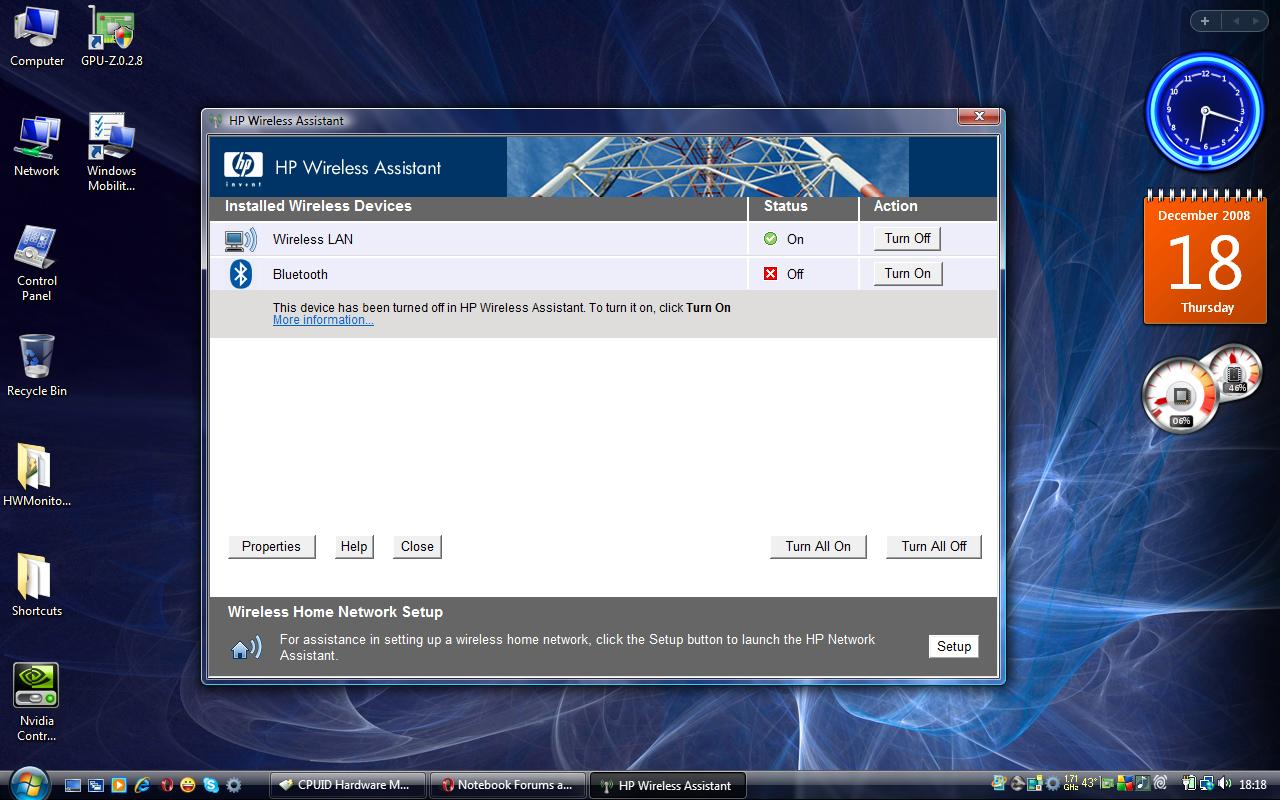The height and width of the screenshot is (800, 1280).
Task: Launch Windows Media Player from Quick Launch
Action: pos(119,785)
